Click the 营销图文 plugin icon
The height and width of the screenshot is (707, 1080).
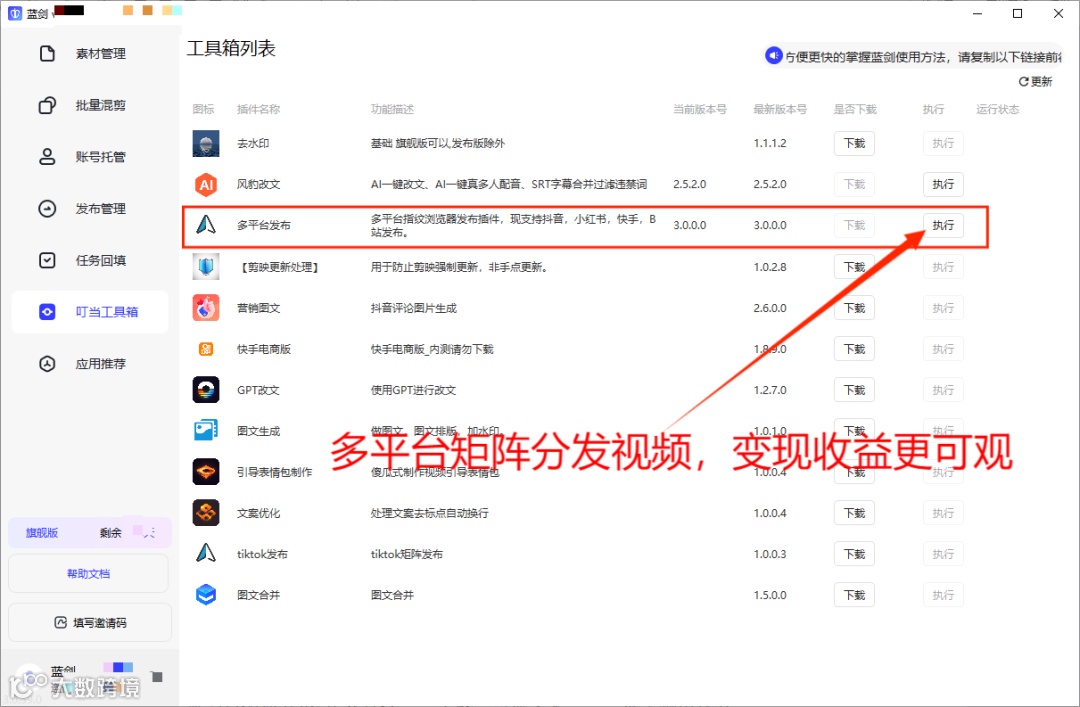[x=206, y=308]
